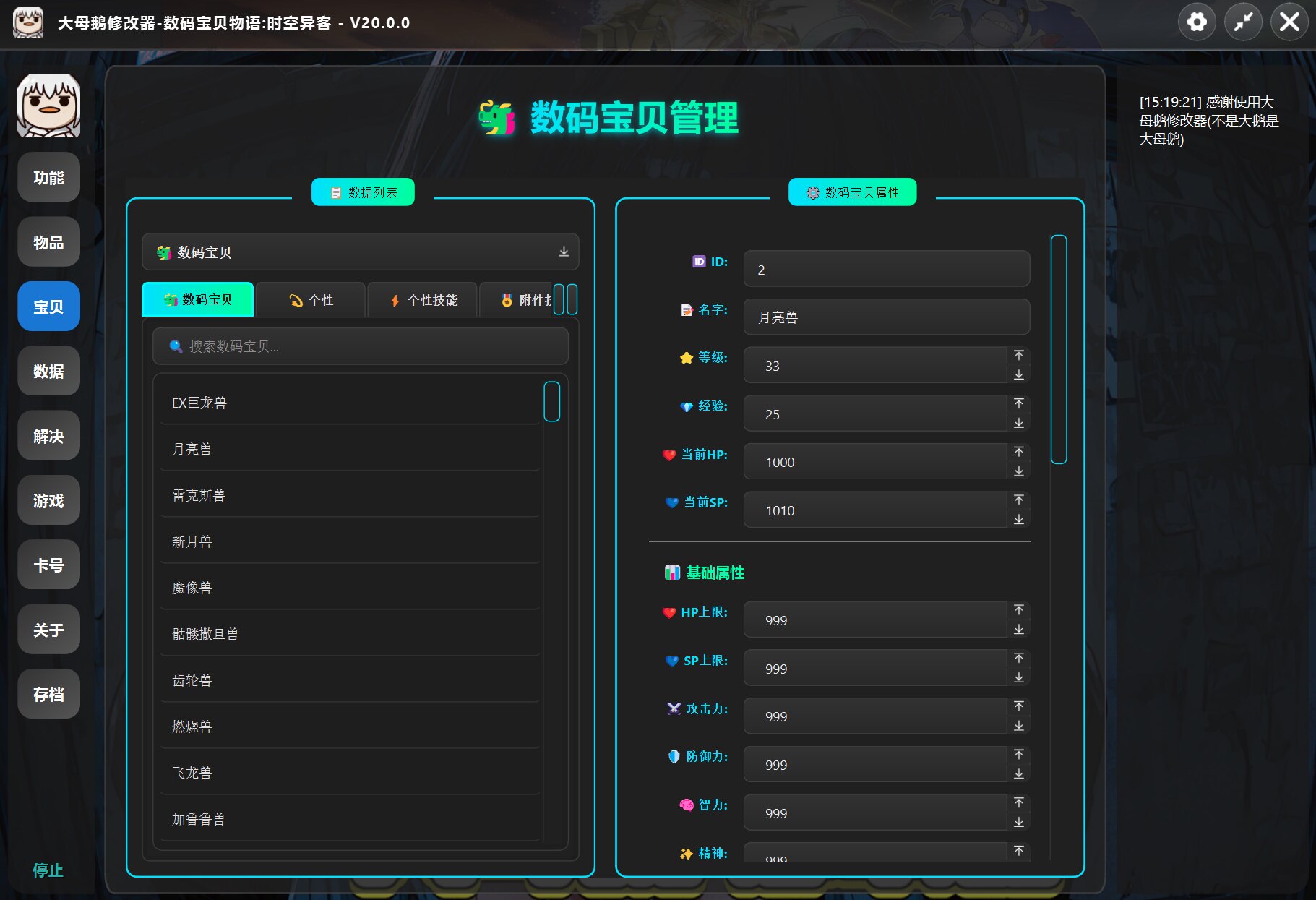The image size is (1316, 900).
Task: Increase the 等级 value with up arrow
Action: tap(1018, 355)
